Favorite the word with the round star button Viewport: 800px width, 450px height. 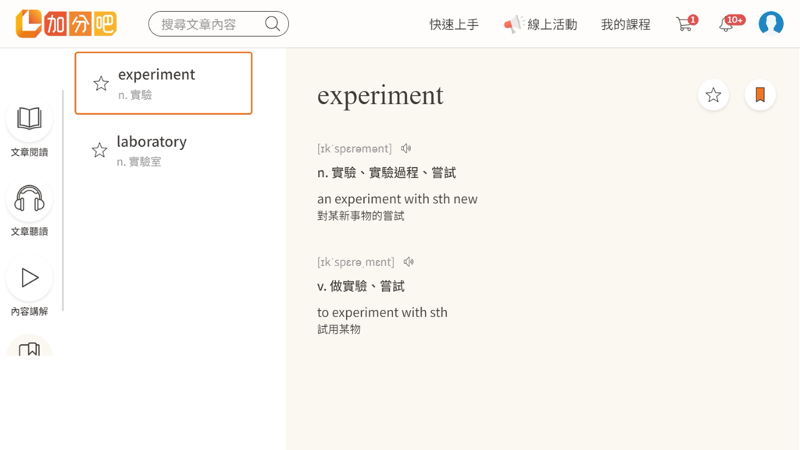tap(713, 95)
